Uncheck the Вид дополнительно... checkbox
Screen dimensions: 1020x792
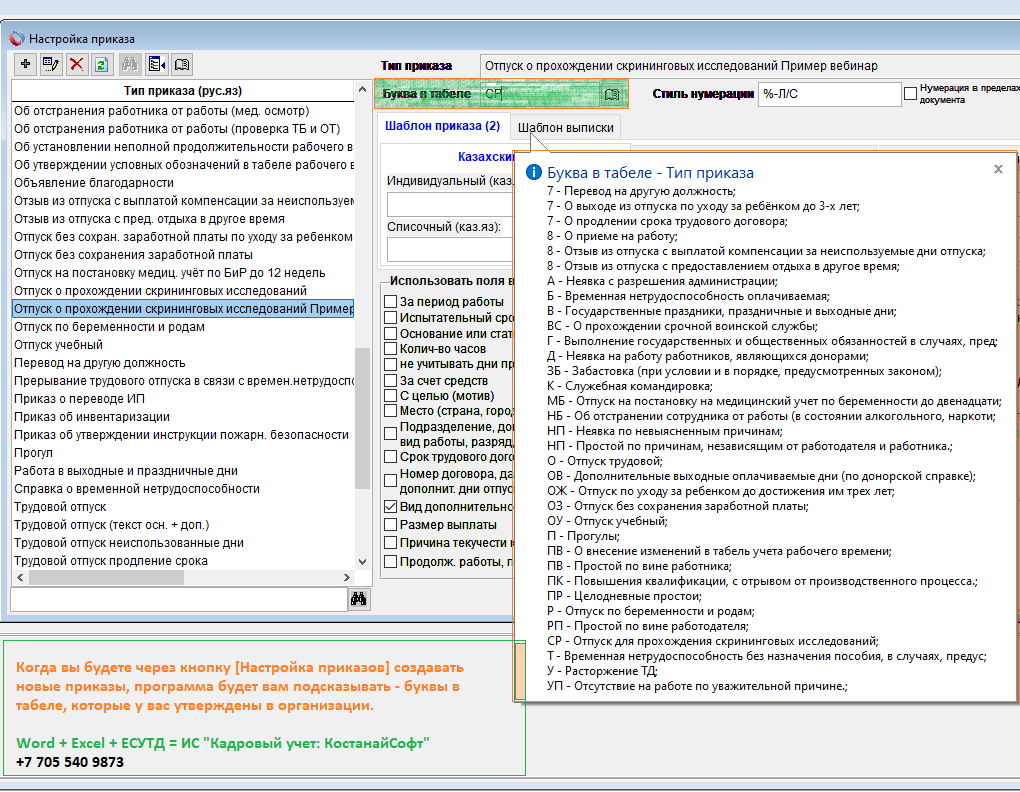click(390, 507)
